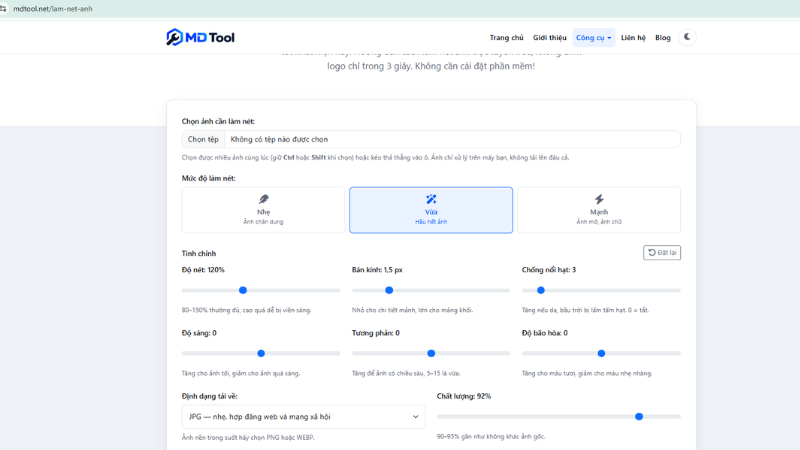
Task: Open site info icon in address bar
Action: 3,9
